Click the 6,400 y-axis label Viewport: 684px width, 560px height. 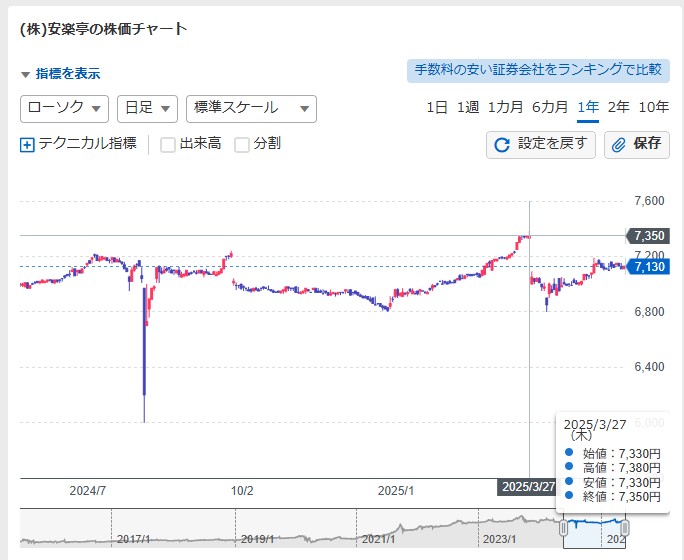649,367
